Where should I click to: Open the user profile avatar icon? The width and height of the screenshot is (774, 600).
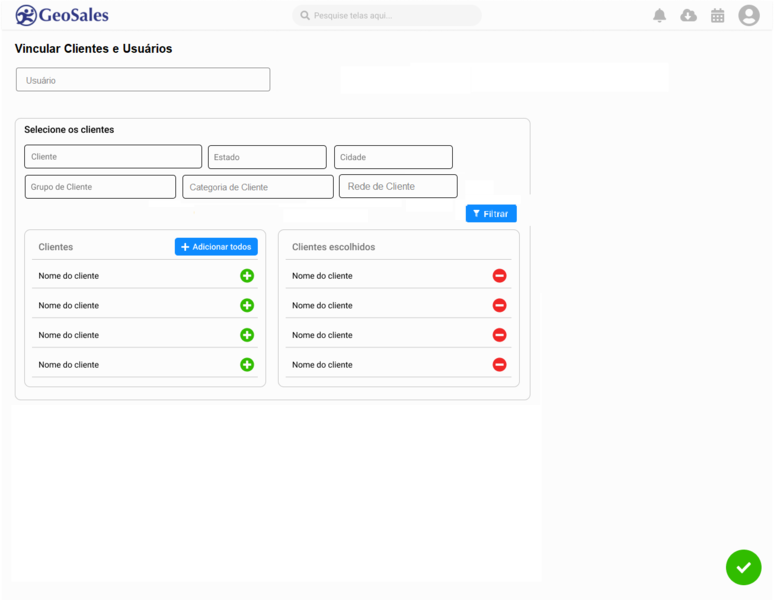coord(749,15)
